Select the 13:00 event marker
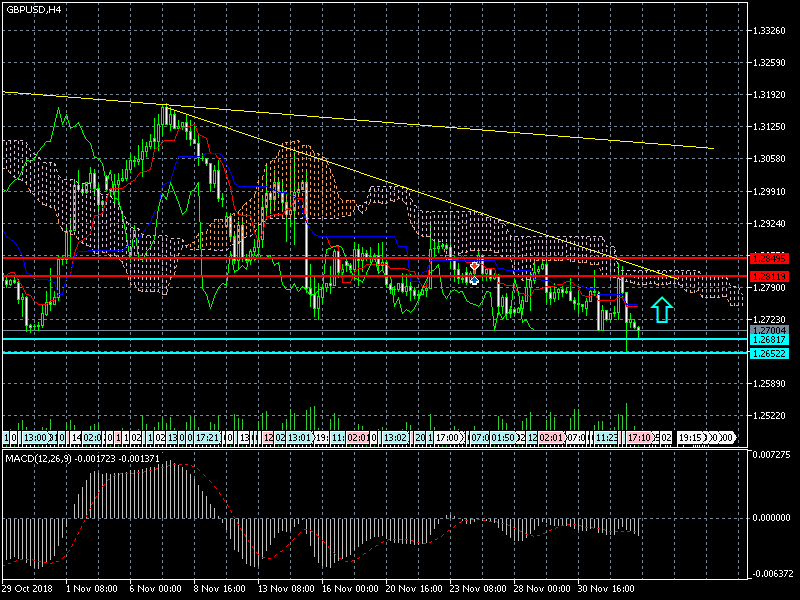 [37, 438]
